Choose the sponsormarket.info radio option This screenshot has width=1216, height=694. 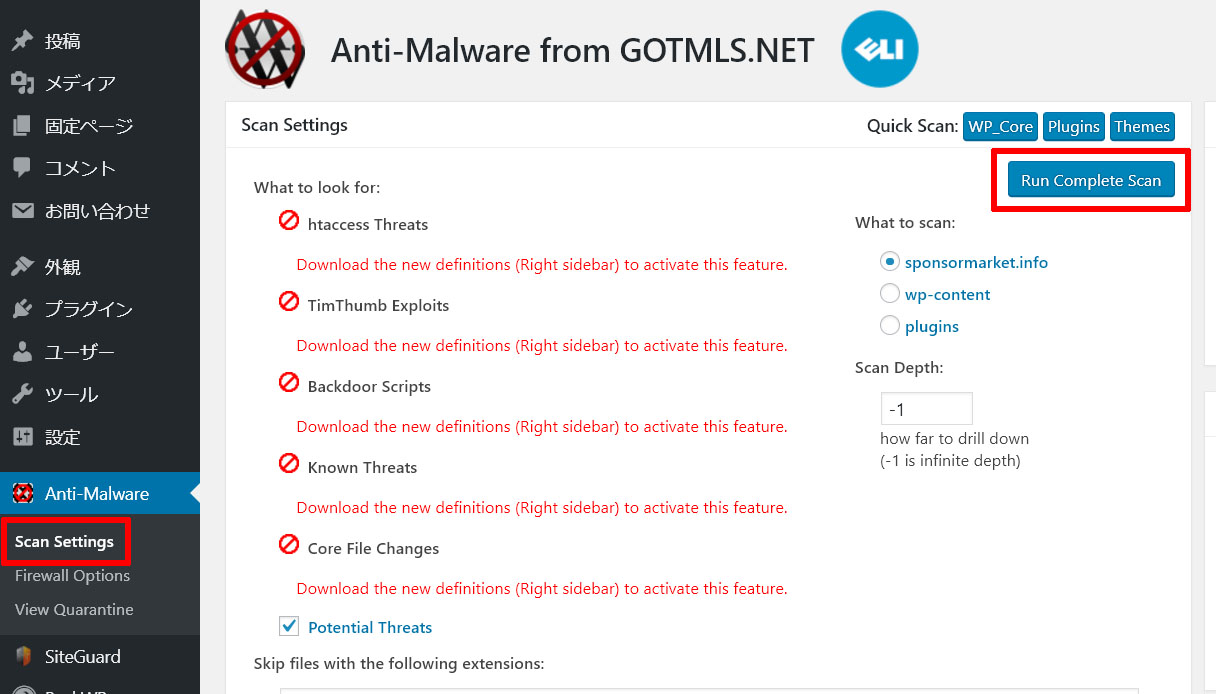point(889,262)
